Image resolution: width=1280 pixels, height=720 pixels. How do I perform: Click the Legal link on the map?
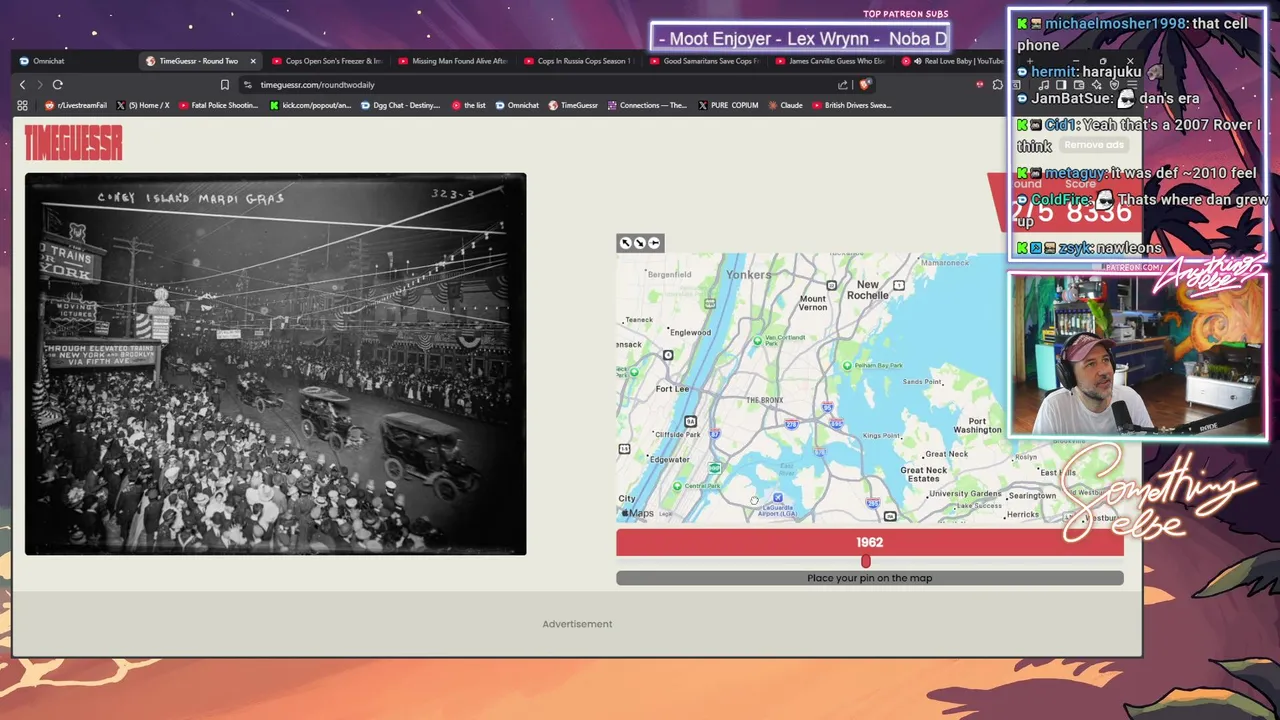(666, 515)
